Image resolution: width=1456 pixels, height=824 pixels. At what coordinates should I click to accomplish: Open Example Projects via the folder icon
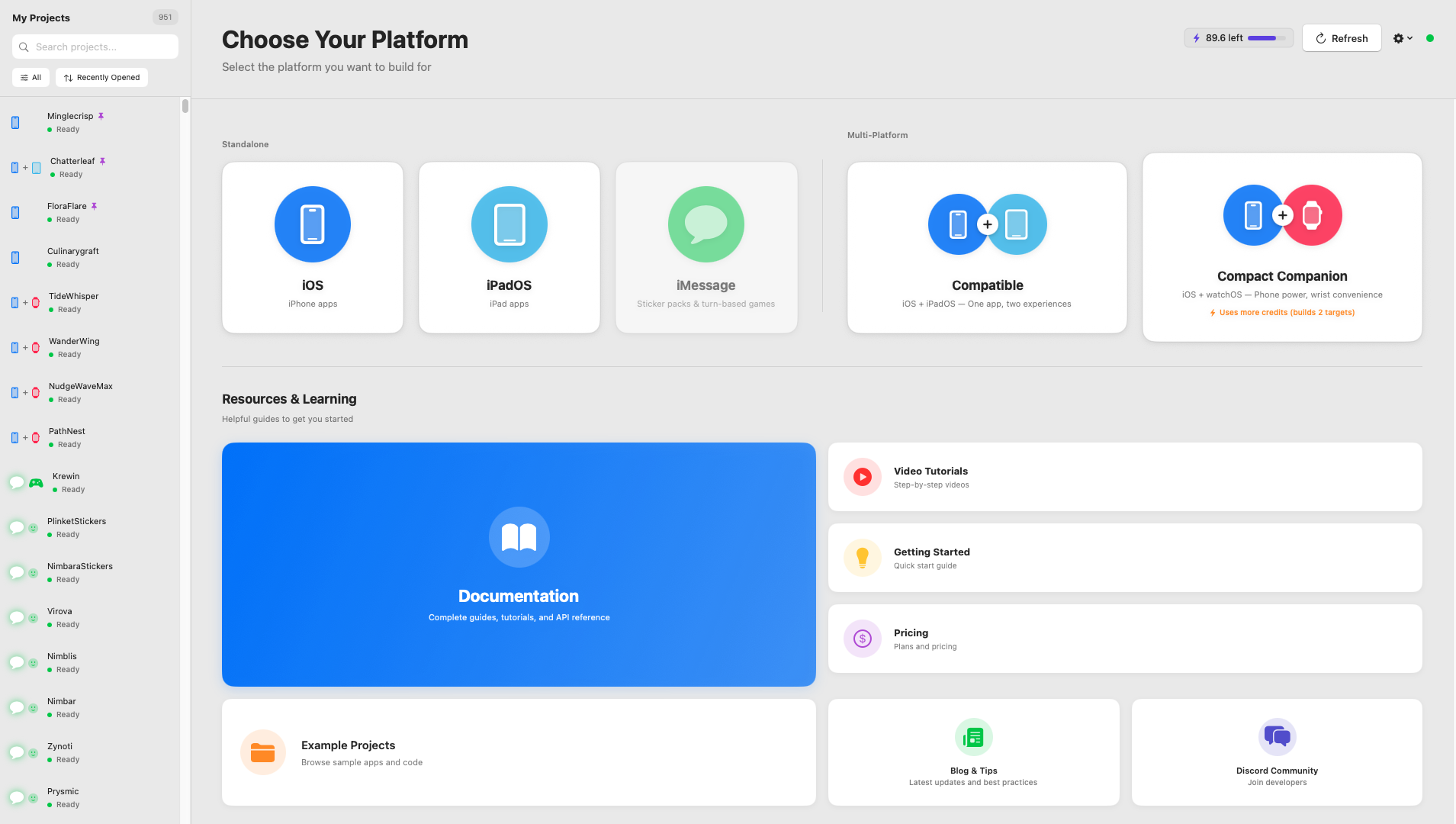[262, 752]
